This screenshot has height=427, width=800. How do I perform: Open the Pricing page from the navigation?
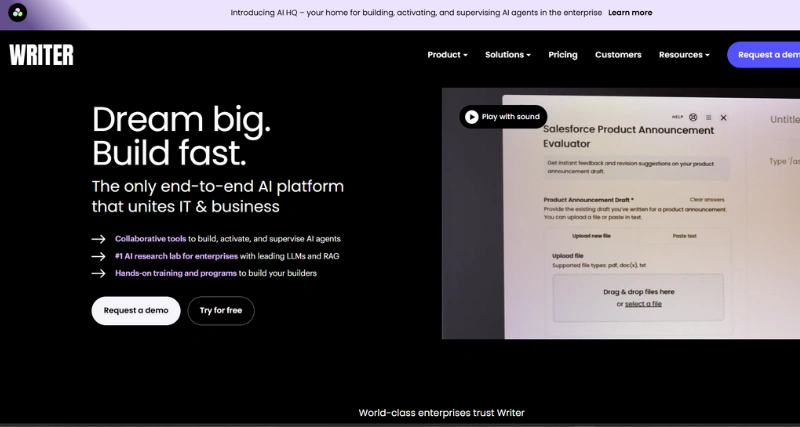click(x=563, y=55)
